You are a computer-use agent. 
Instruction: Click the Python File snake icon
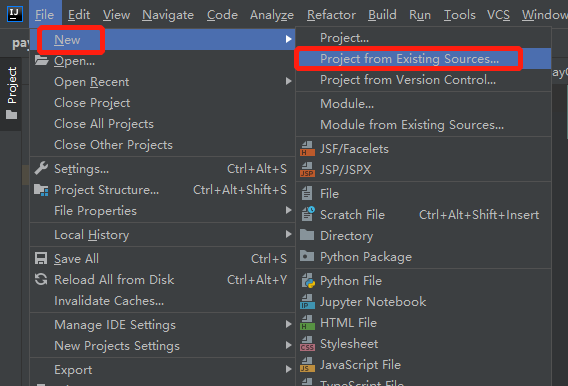pos(308,281)
